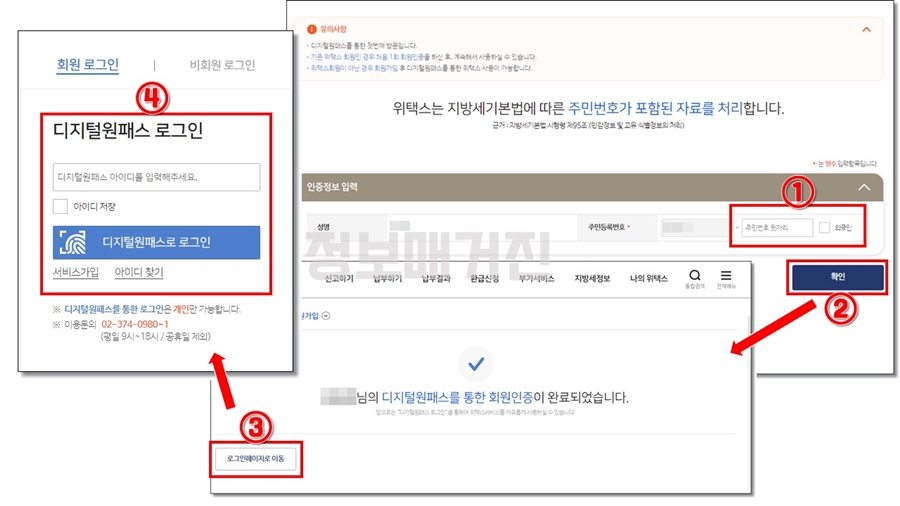Click the 통합검색 magnifier icon

(695, 275)
